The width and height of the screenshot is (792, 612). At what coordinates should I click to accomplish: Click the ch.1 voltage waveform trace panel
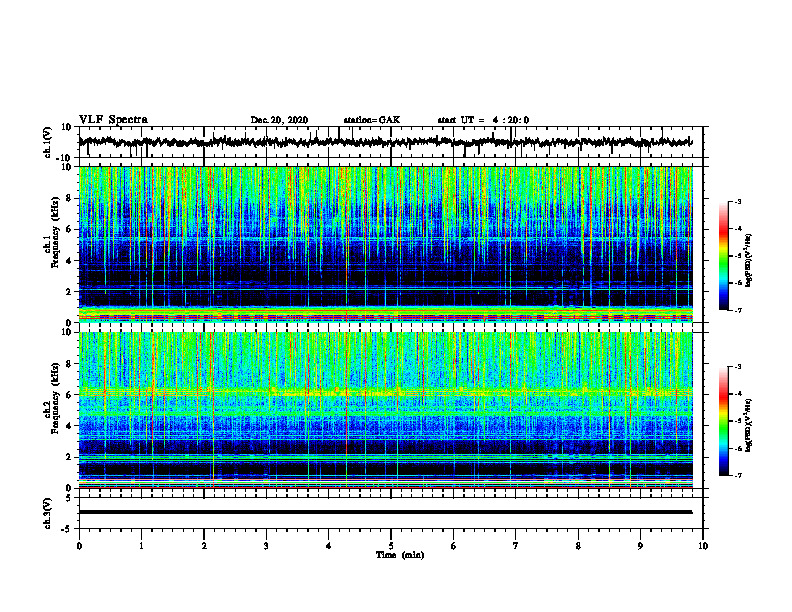[x=390, y=142]
